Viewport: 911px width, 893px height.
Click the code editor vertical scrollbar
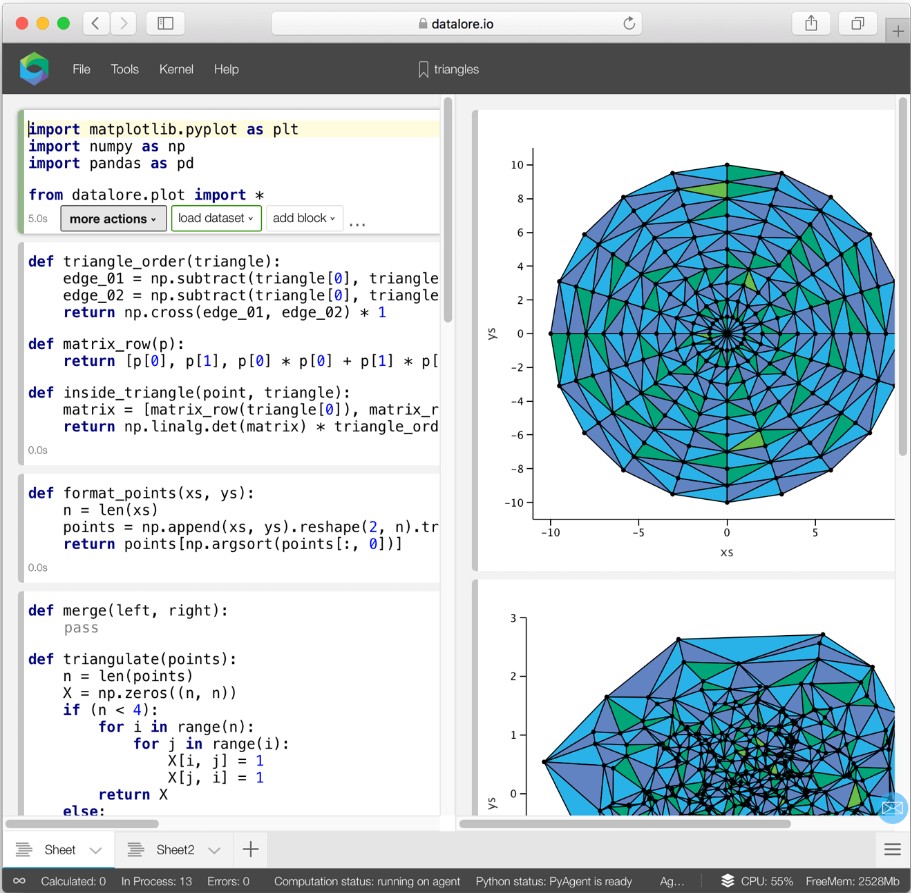pos(447,210)
